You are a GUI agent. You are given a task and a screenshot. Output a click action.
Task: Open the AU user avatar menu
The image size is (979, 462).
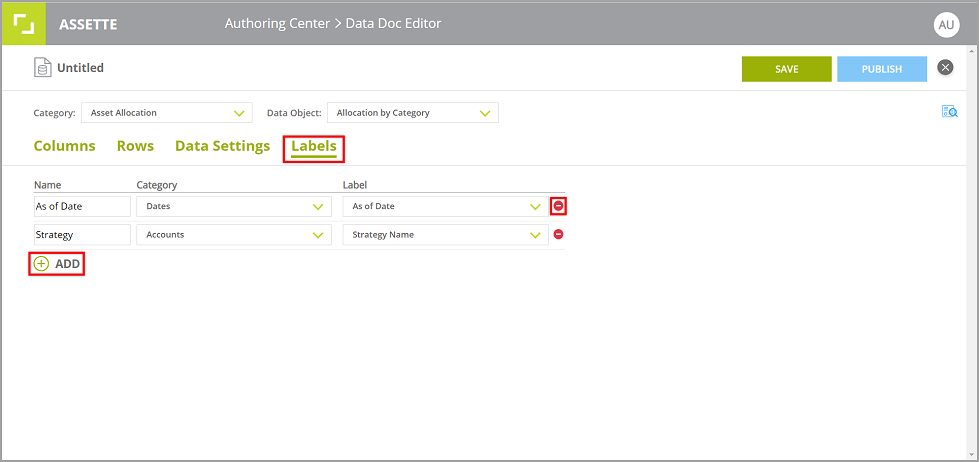[x=946, y=24]
